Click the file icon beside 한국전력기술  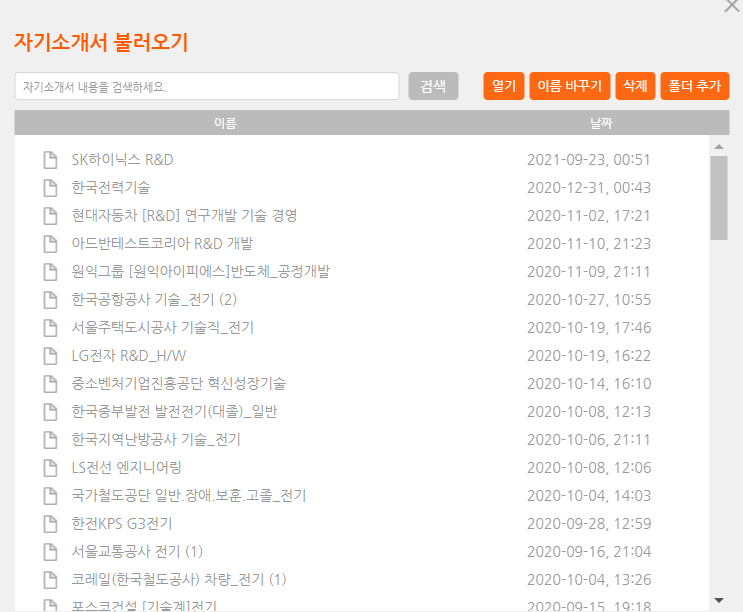(50, 188)
